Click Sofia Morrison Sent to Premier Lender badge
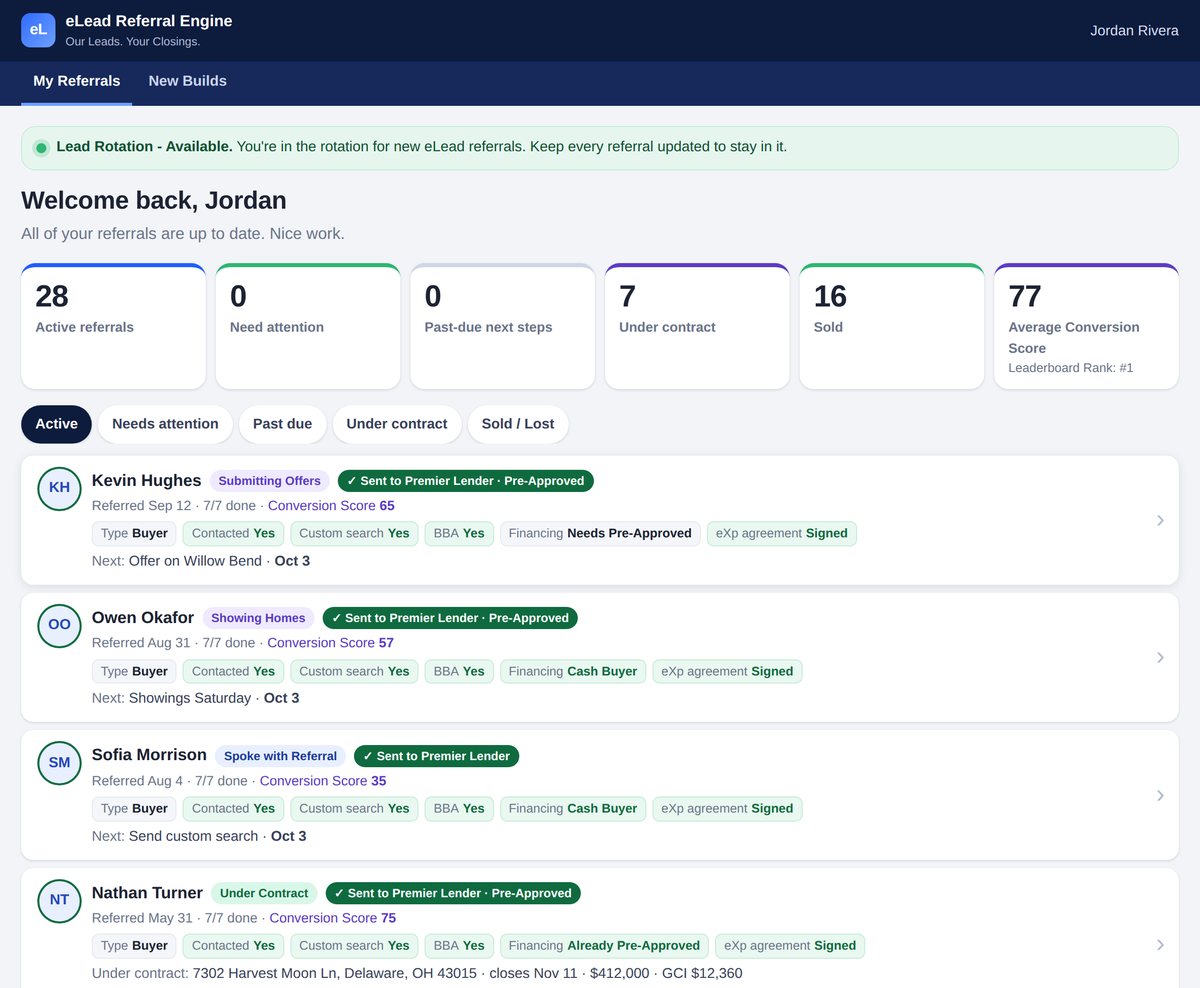1200x988 pixels. click(x=436, y=756)
